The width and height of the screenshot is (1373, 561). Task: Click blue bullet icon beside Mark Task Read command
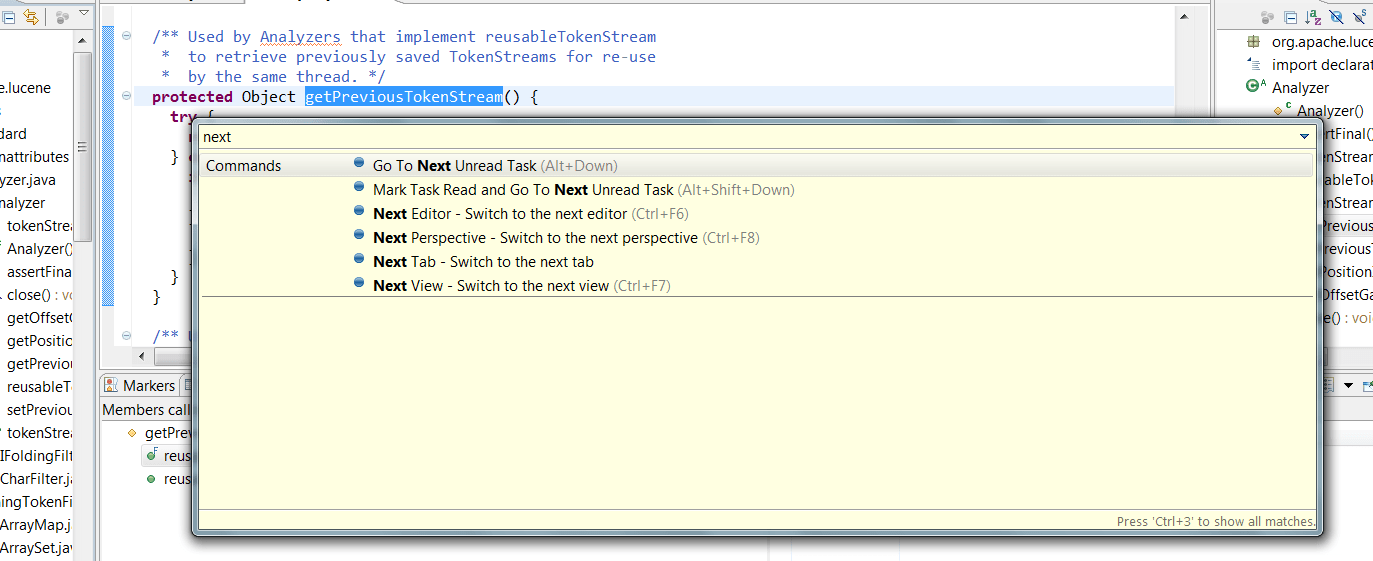tap(359, 187)
